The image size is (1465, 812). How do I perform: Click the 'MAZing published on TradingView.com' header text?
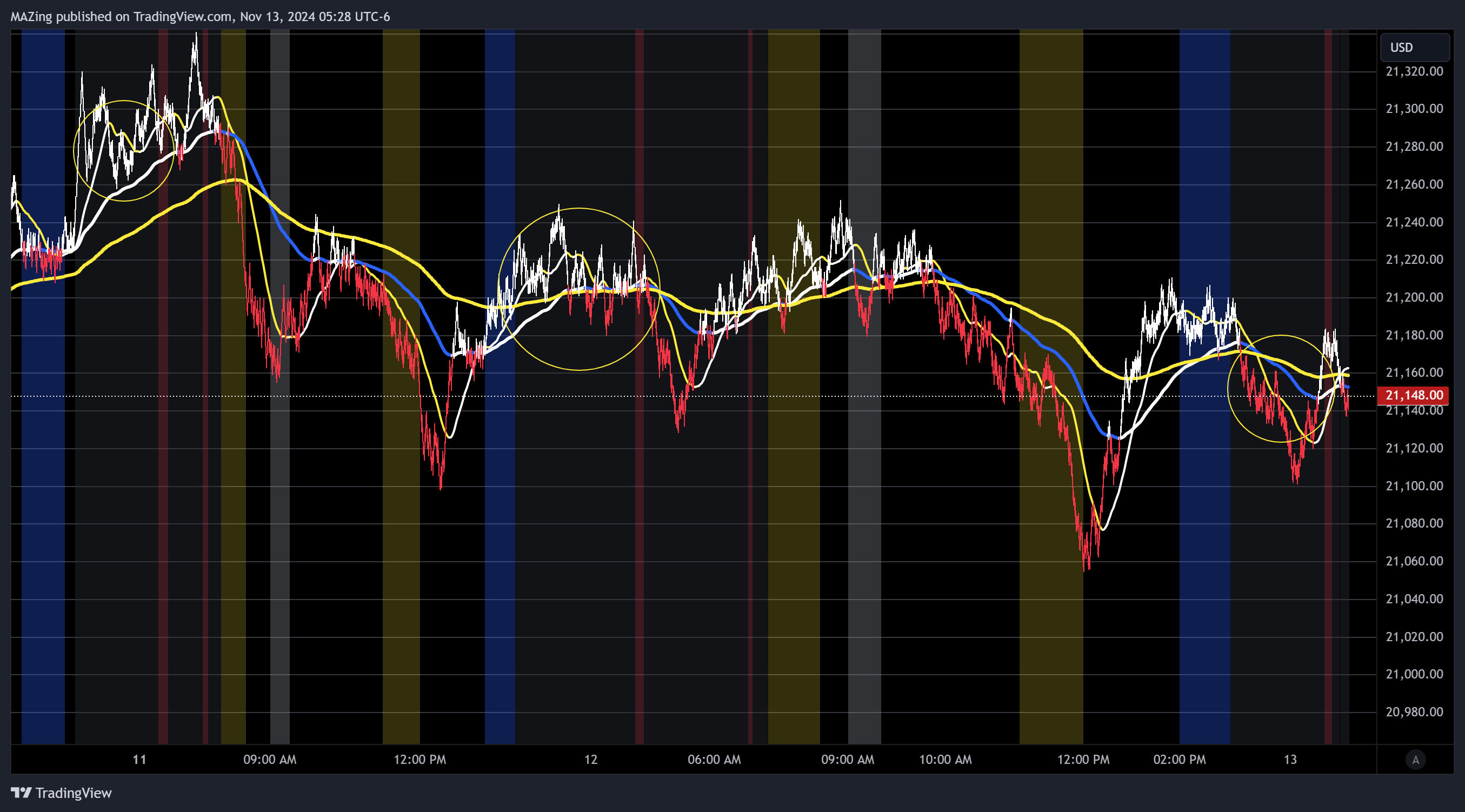coord(121,17)
